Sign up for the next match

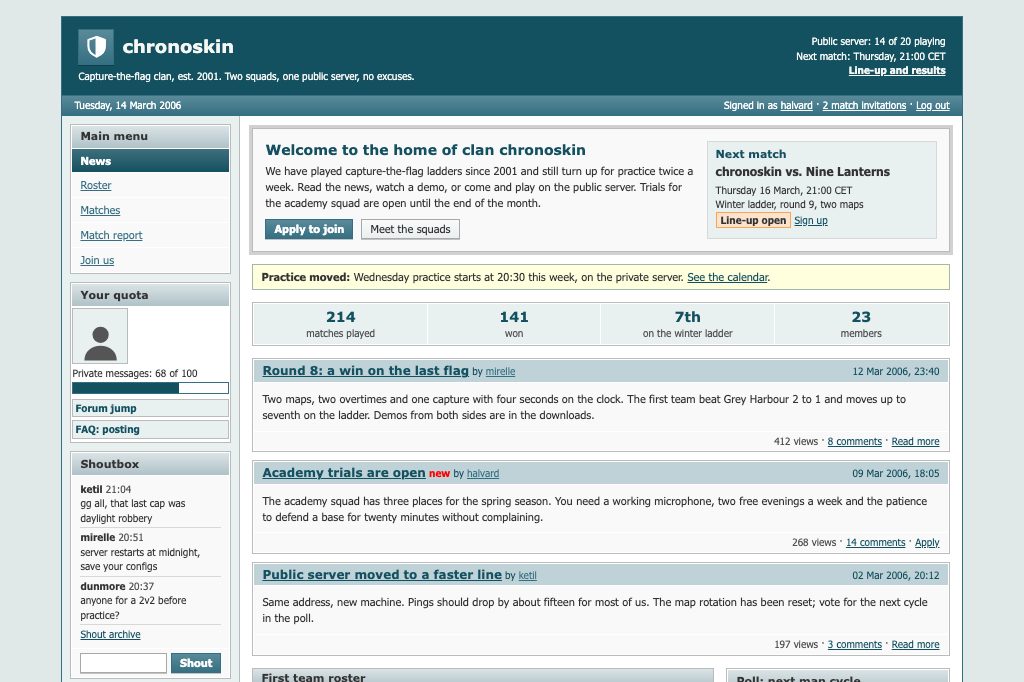coord(810,220)
